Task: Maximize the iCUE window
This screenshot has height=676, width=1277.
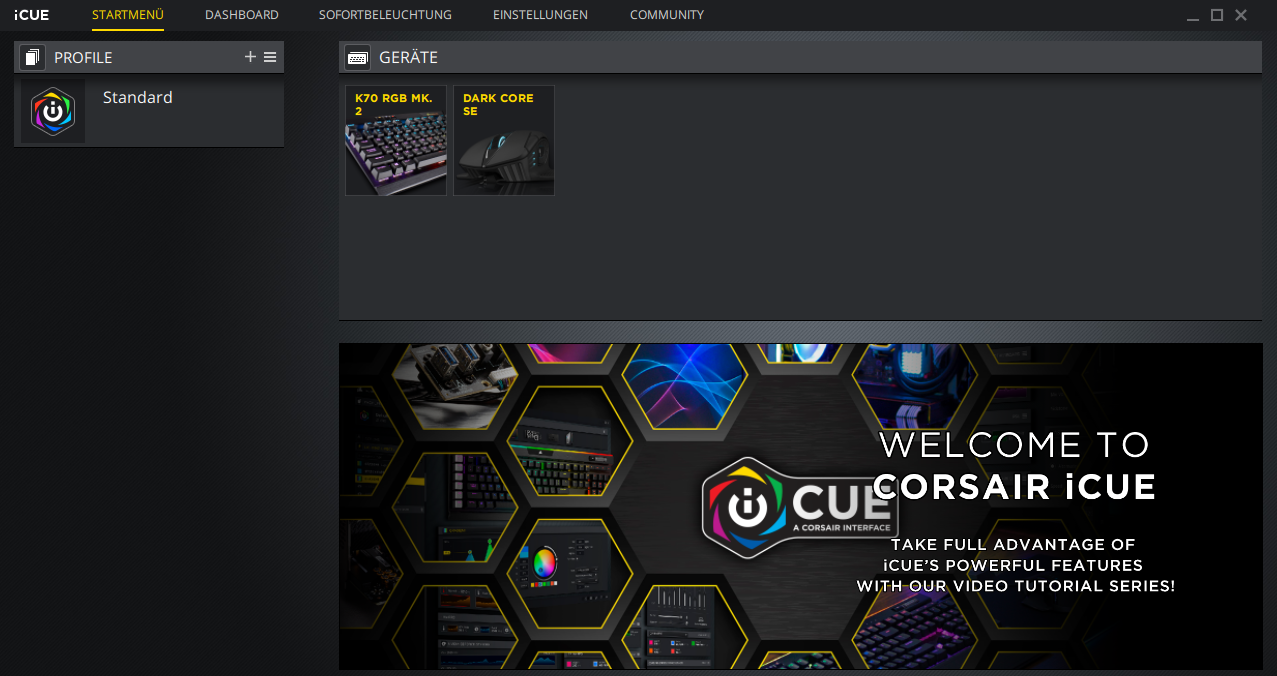Action: point(1217,15)
